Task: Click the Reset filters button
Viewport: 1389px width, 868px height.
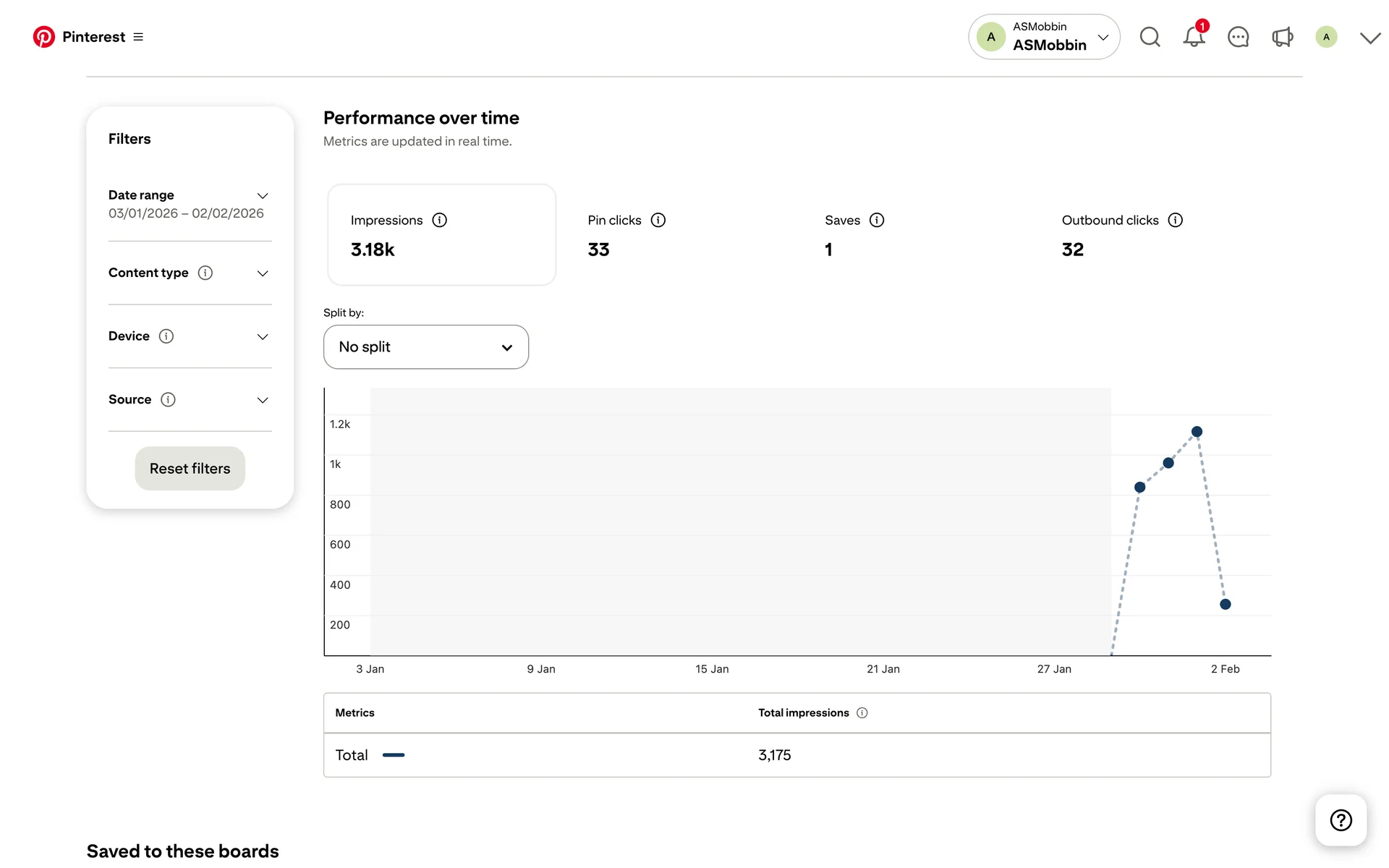Action: coord(190,469)
